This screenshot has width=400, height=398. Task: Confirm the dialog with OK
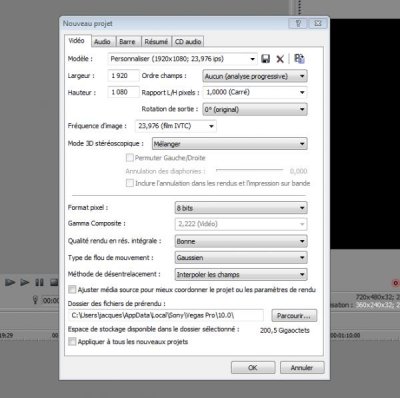click(x=253, y=368)
